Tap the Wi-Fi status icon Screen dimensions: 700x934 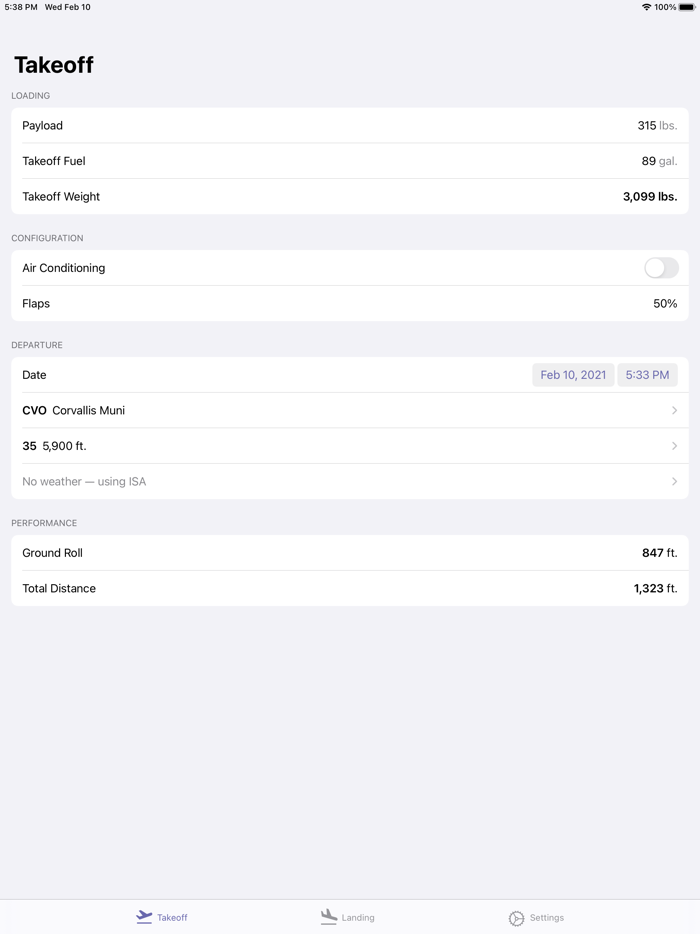[646, 7]
